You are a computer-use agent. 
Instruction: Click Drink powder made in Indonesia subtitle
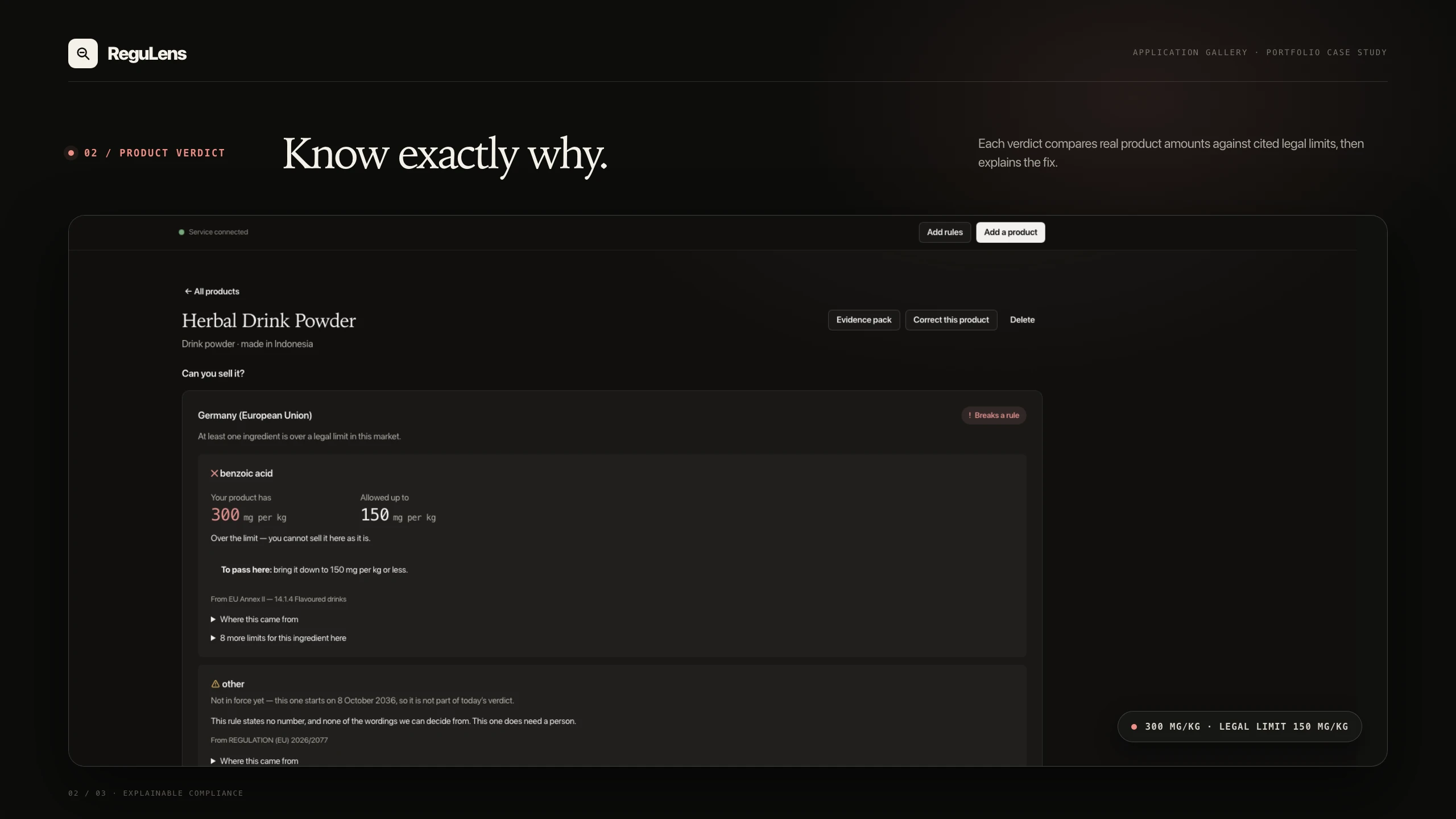click(247, 344)
